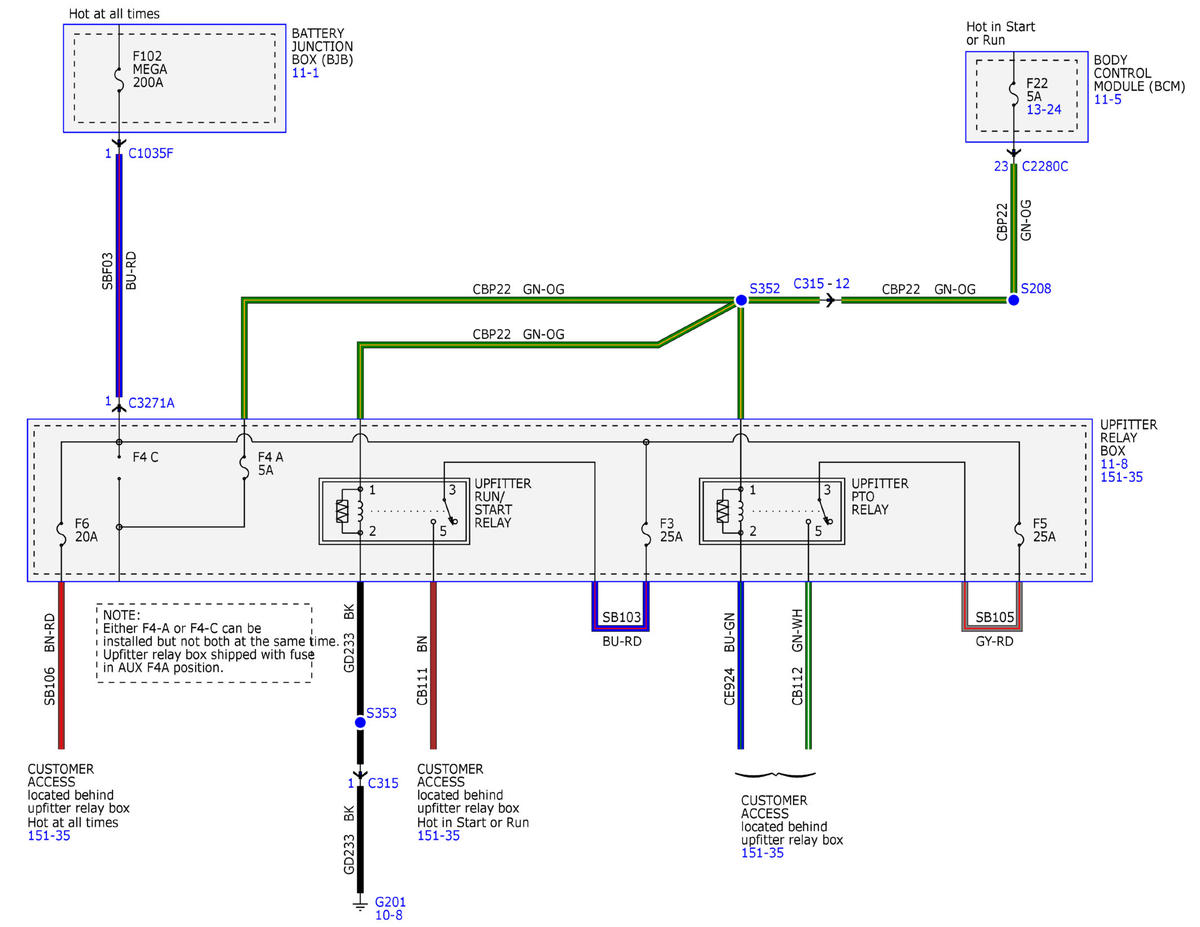Screen dimensions: 1200x927
Task: Click the F22 5A fuse symbol
Action: tap(1013, 94)
